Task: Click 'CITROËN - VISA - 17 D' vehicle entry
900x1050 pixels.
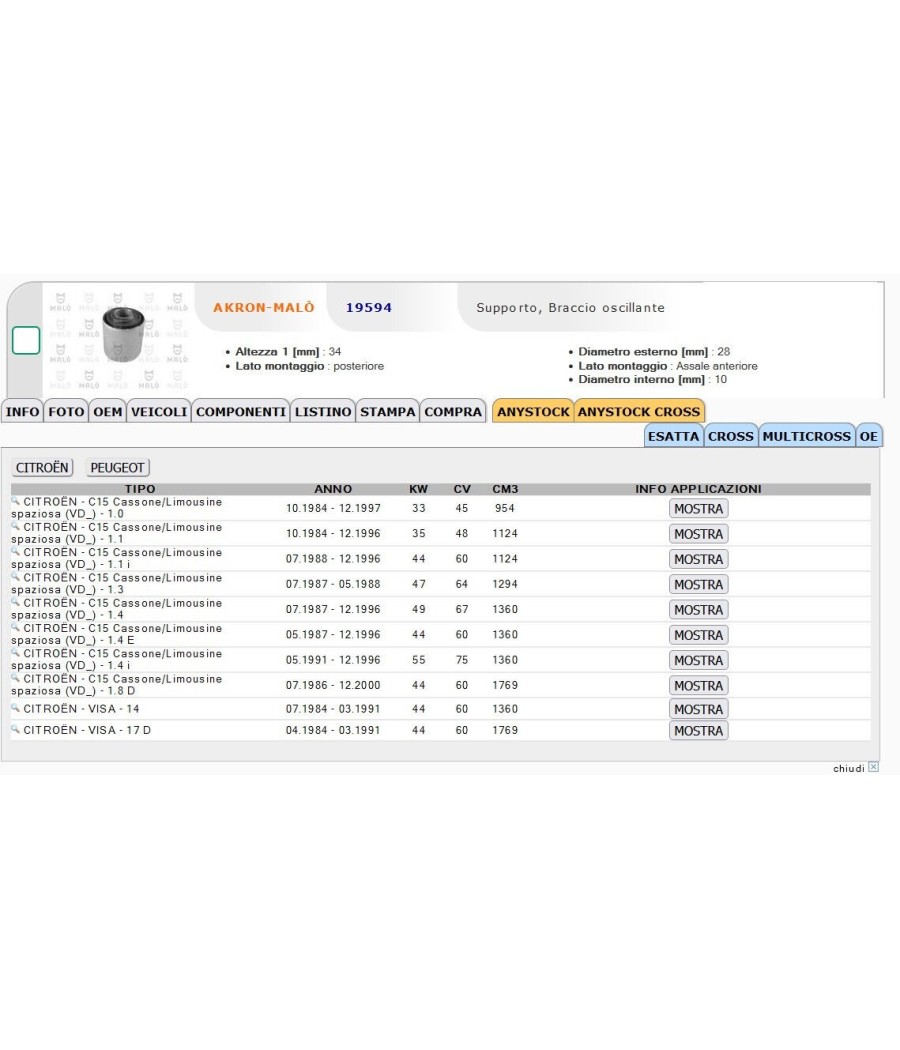Action: pos(87,730)
